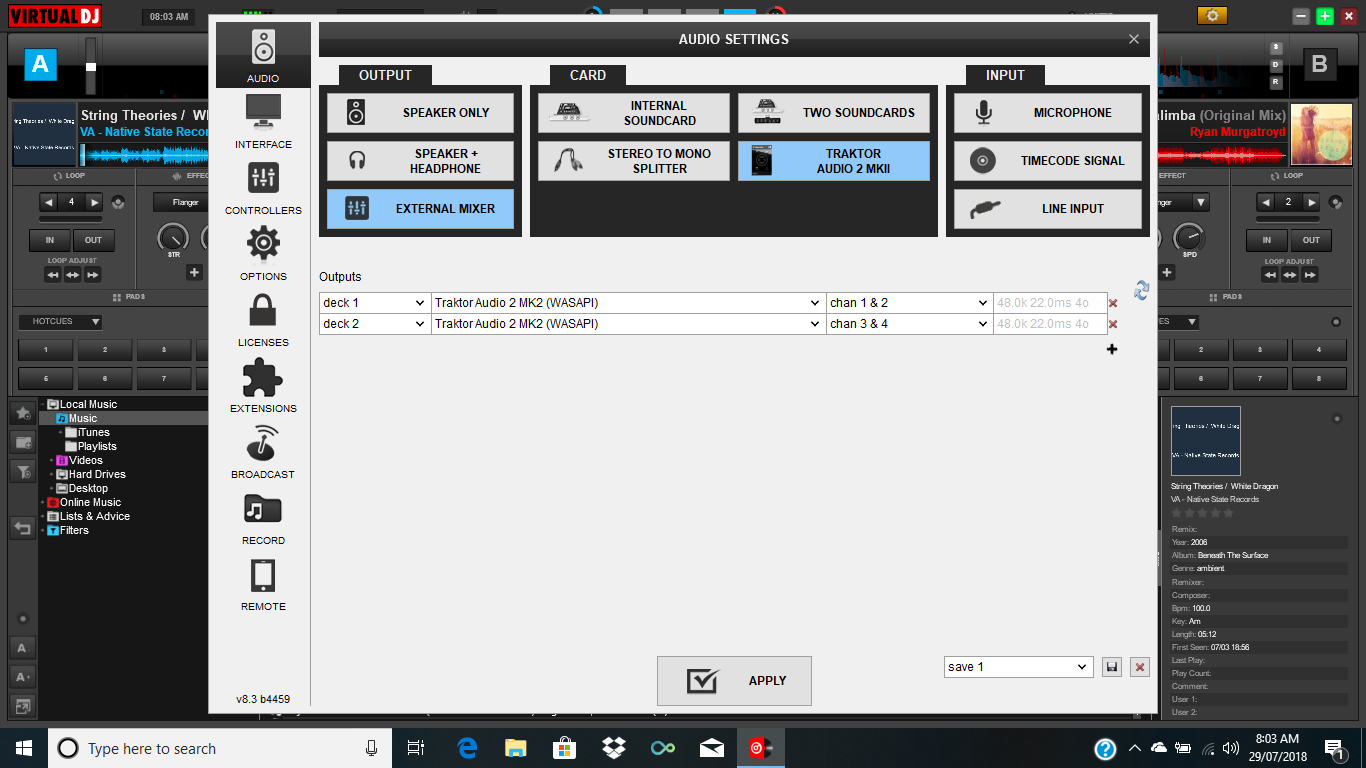
Task: Click the Apply button
Action: click(734, 681)
